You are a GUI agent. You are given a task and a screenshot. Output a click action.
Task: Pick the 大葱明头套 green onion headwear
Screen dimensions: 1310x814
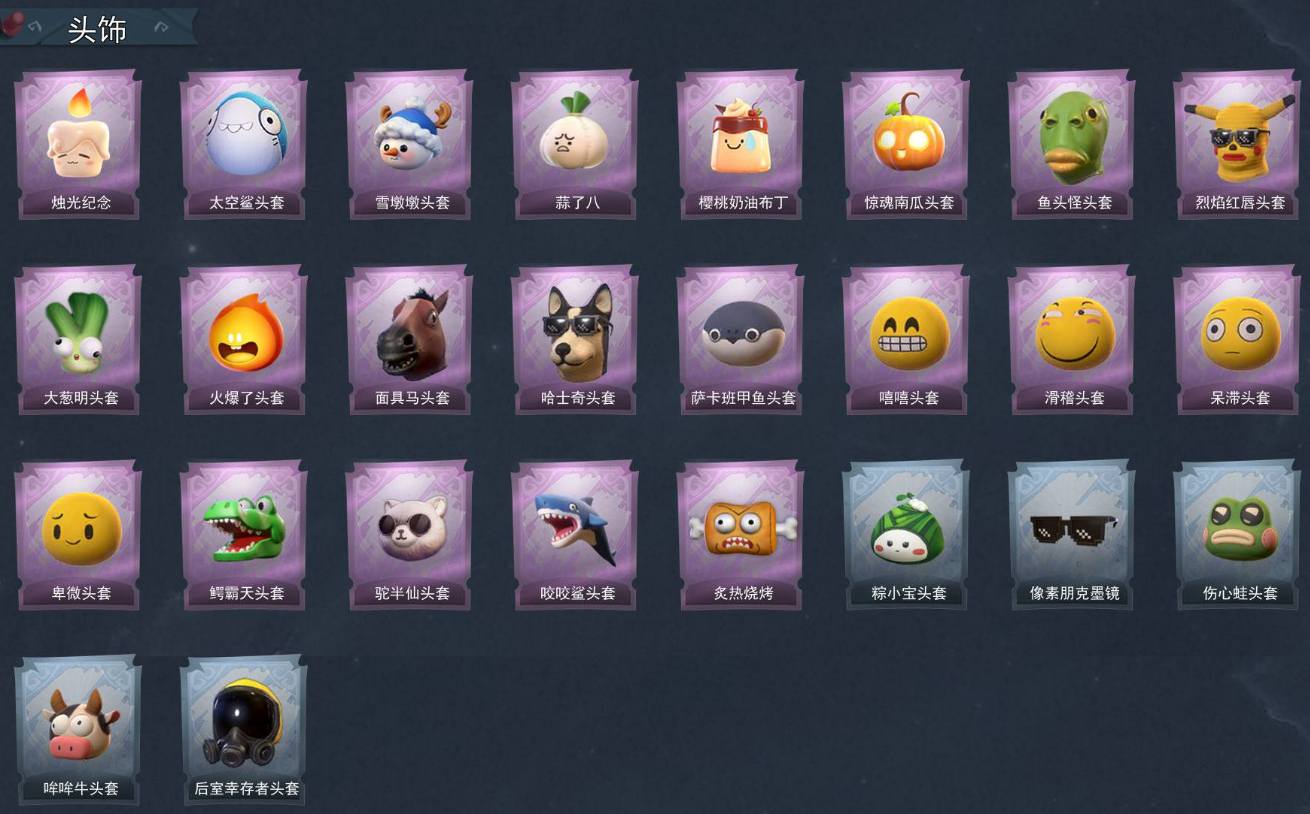(x=78, y=340)
